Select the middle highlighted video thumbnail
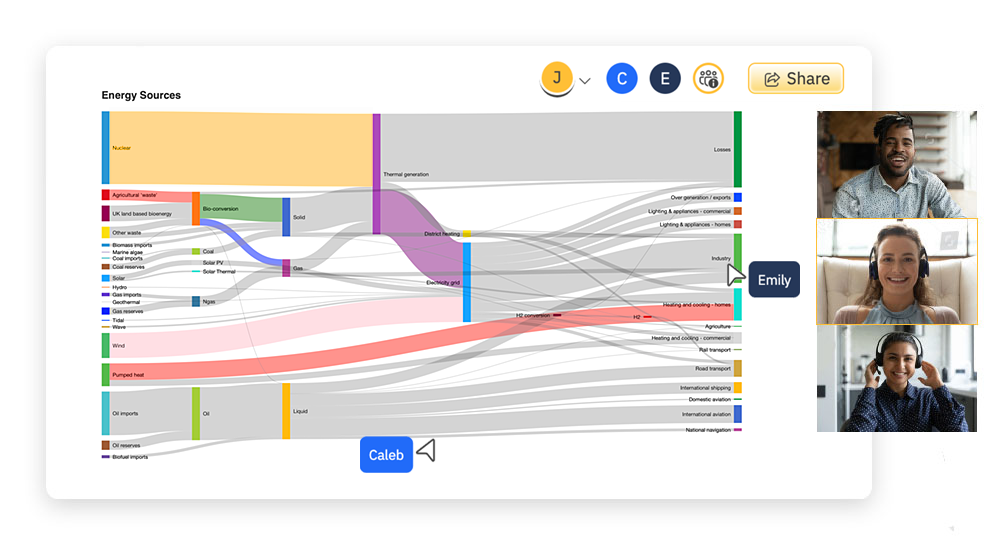1000x550 pixels. pos(896,272)
